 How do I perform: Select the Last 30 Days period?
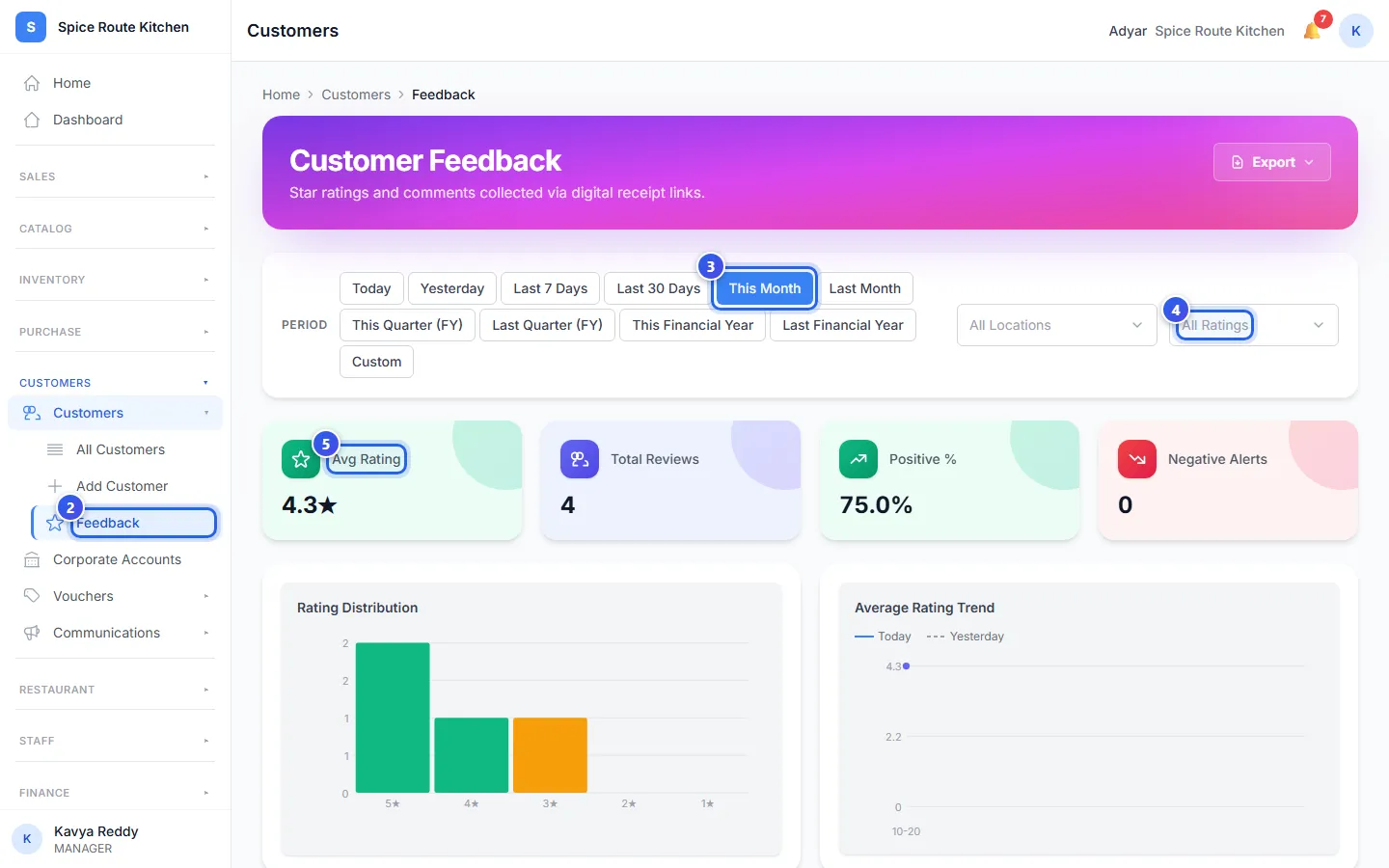[659, 288]
